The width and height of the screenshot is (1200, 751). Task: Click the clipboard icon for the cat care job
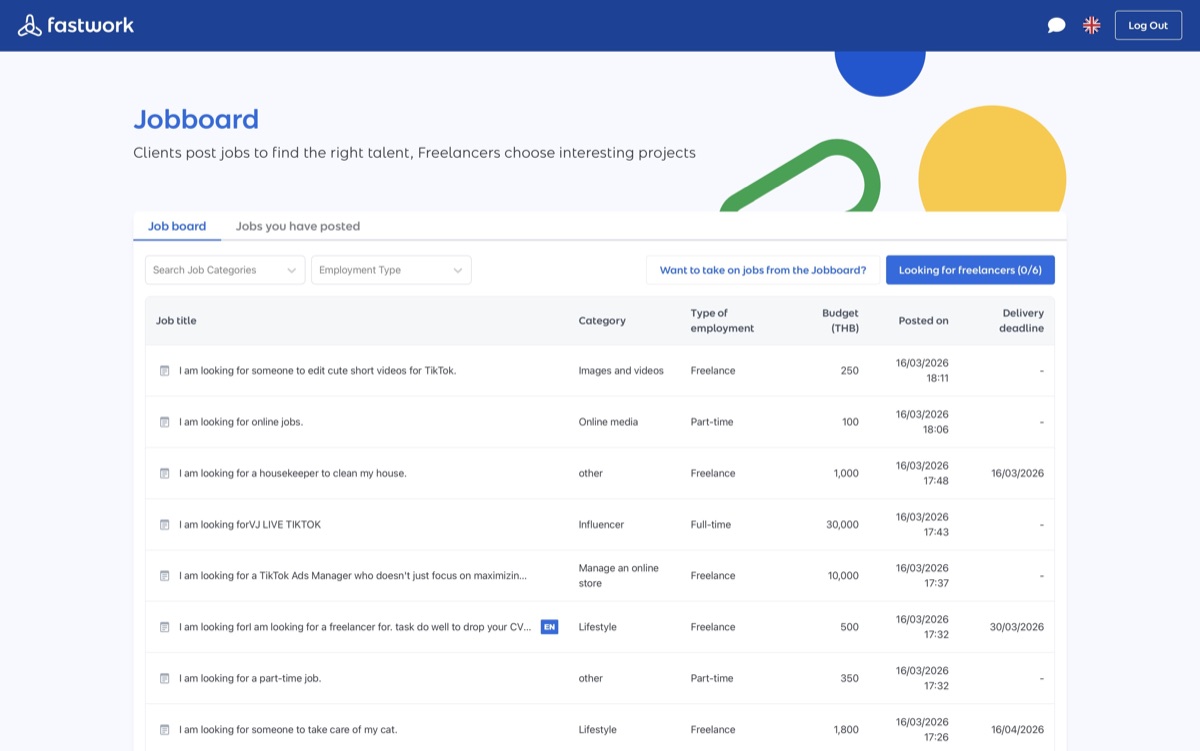coord(164,729)
